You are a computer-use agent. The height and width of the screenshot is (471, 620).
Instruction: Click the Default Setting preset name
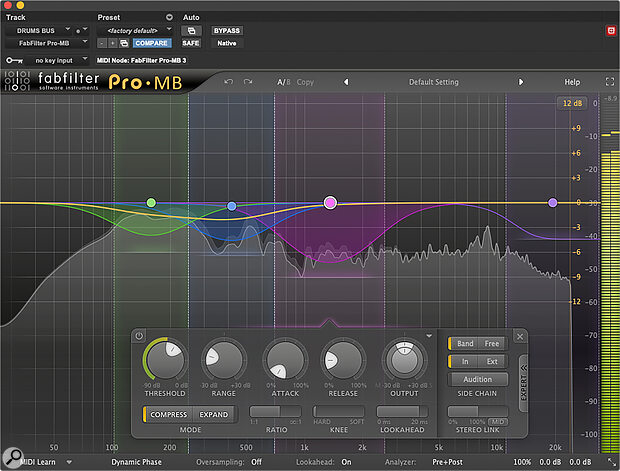click(434, 82)
